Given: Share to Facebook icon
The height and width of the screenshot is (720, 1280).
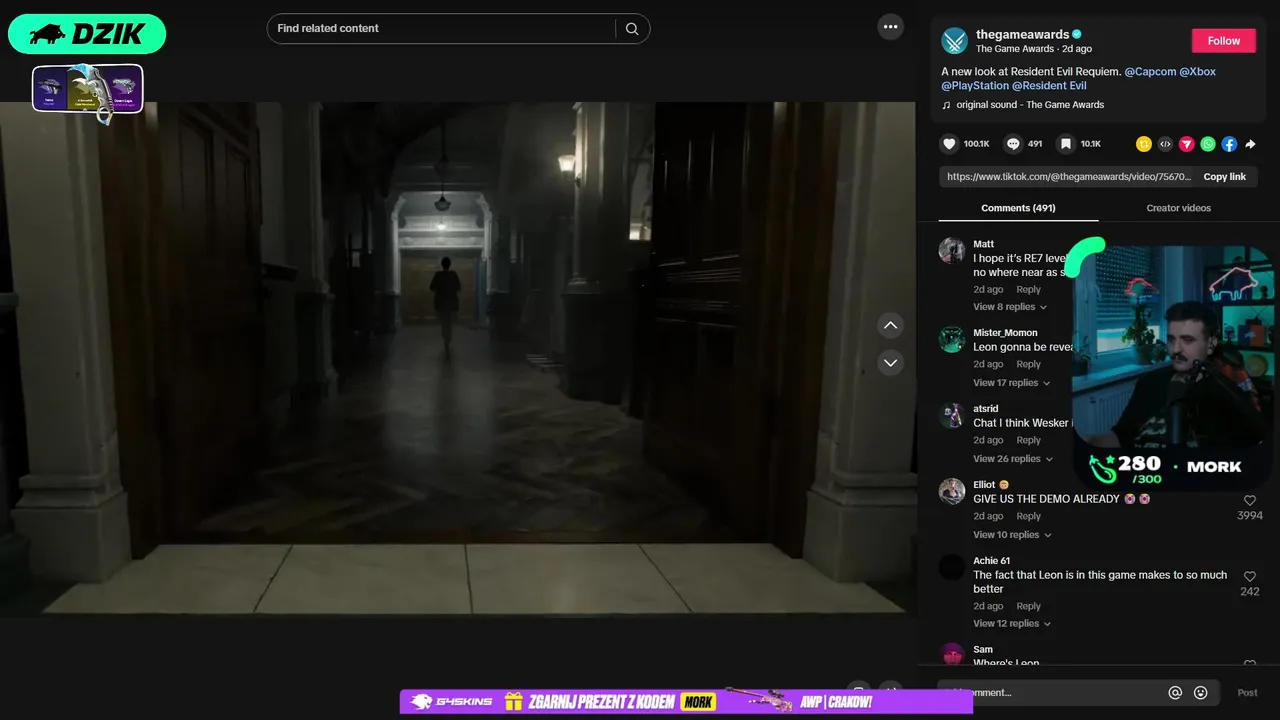Looking at the screenshot, I should pyautogui.click(x=1229, y=144).
